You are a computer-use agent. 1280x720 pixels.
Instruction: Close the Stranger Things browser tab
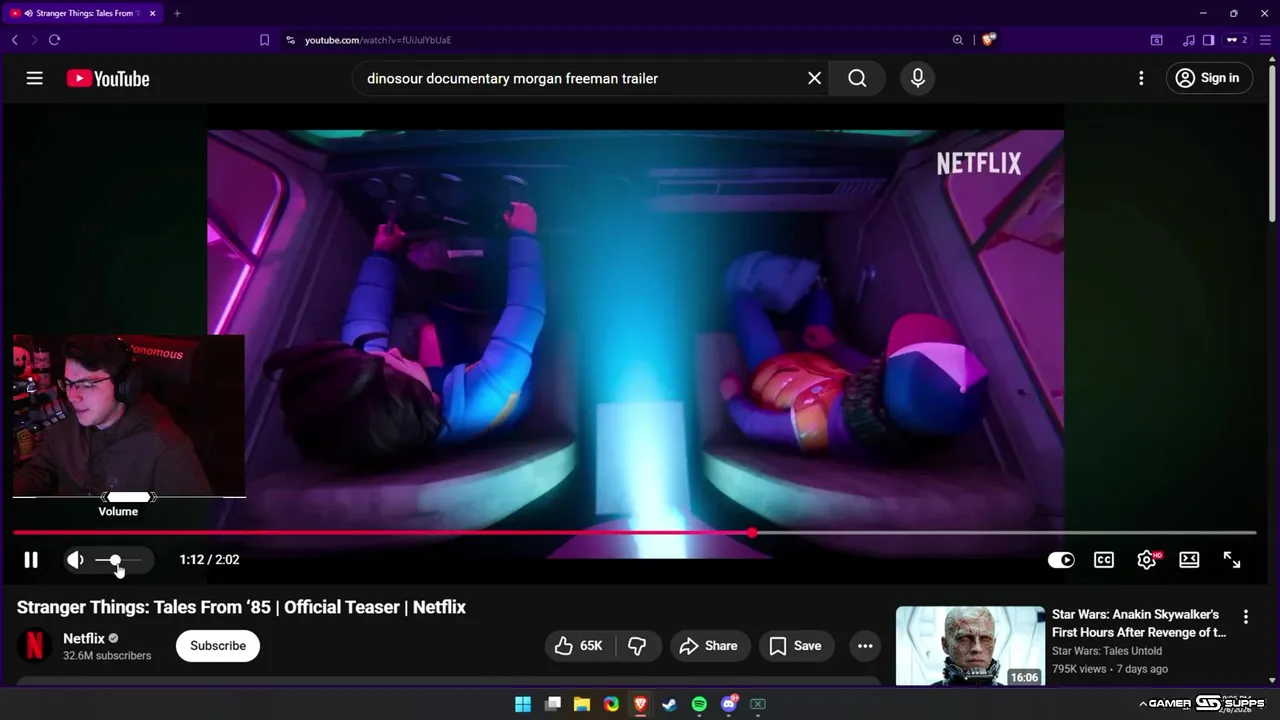click(x=153, y=13)
